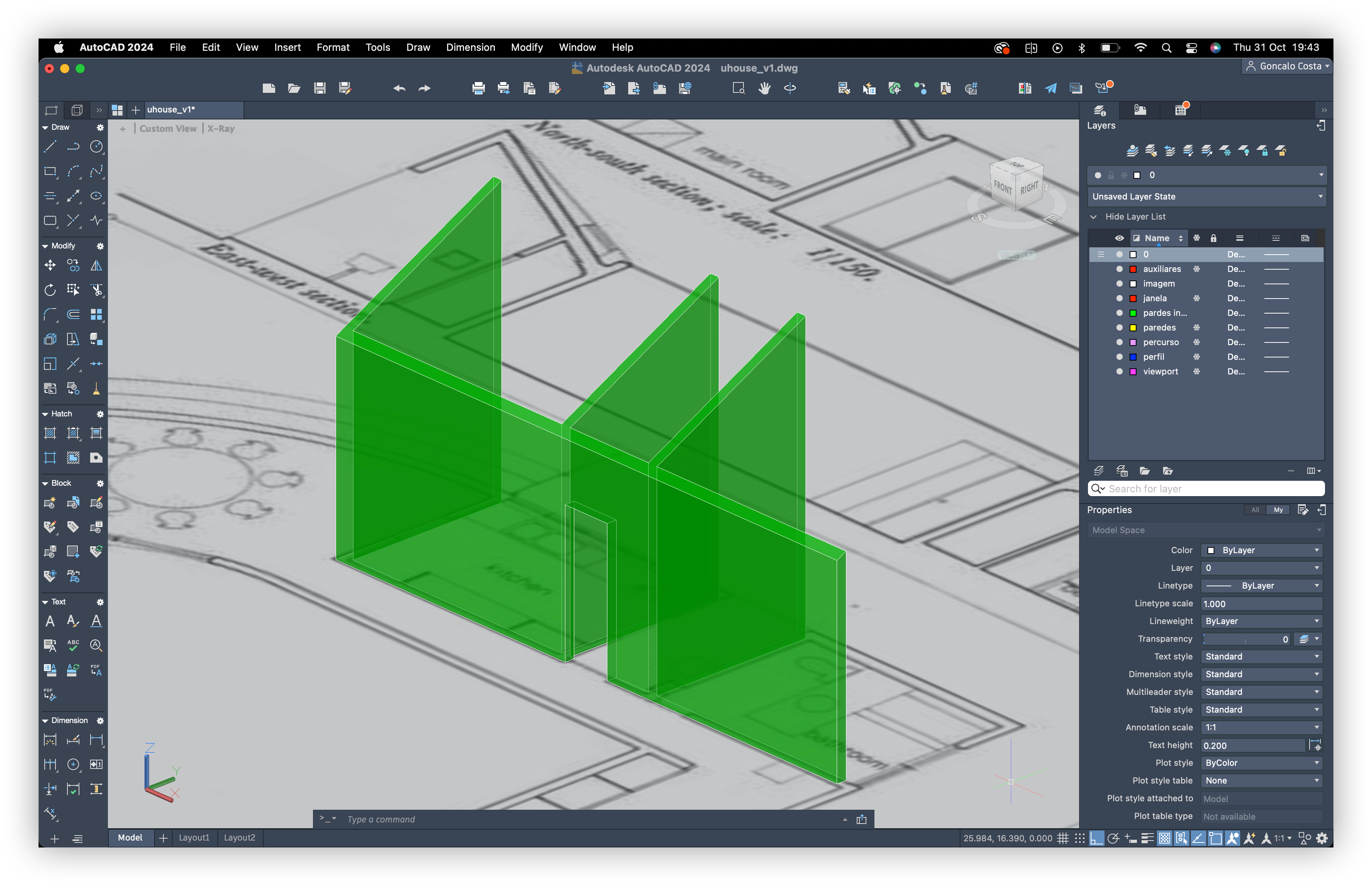The height and width of the screenshot is (886, 1372).
Task: Collapse the Hide Layer List expander
Action: (x=1093, y=217)
